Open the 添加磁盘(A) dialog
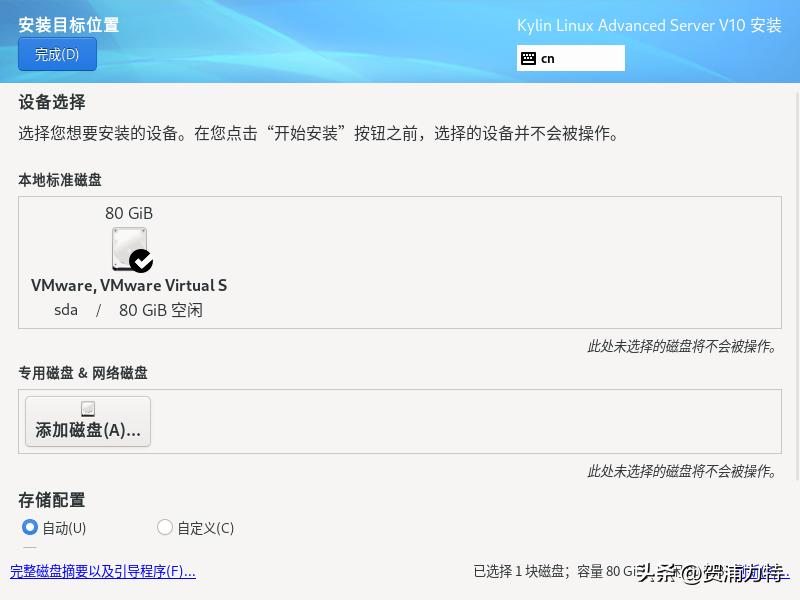Viewport: 800px width, 600px height. point(88,421)
